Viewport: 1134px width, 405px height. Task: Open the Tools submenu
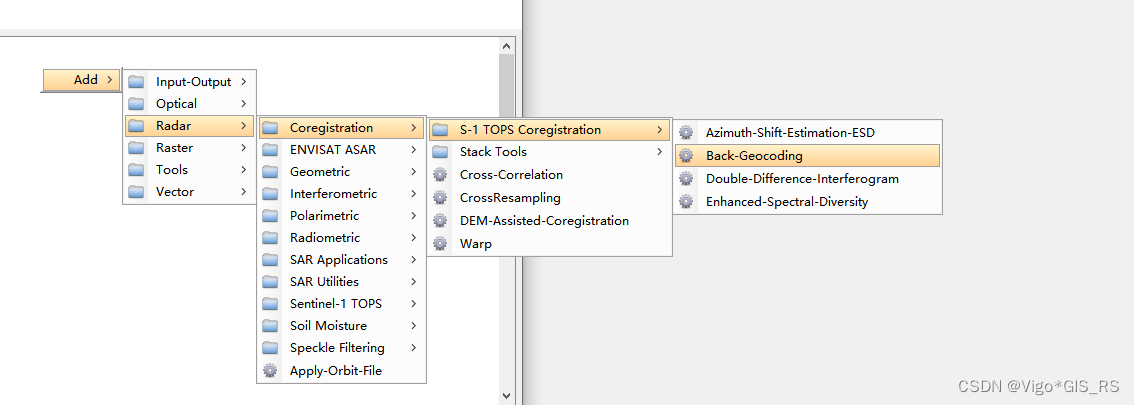(189, 170)
